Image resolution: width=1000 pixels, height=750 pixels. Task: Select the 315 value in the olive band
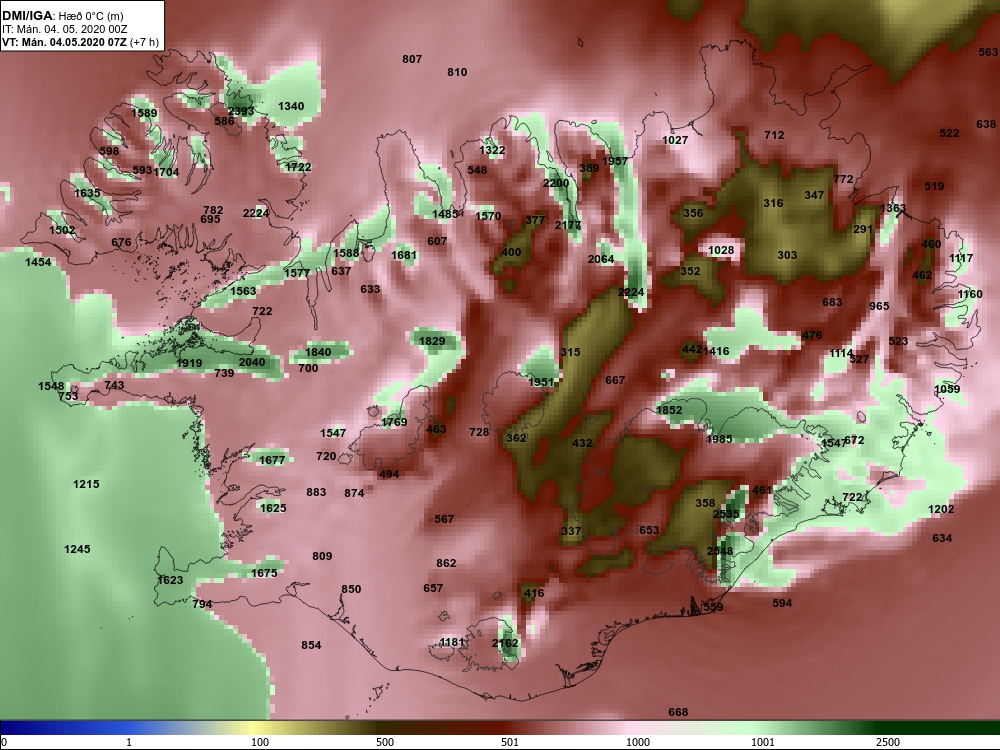click(570, 352)
